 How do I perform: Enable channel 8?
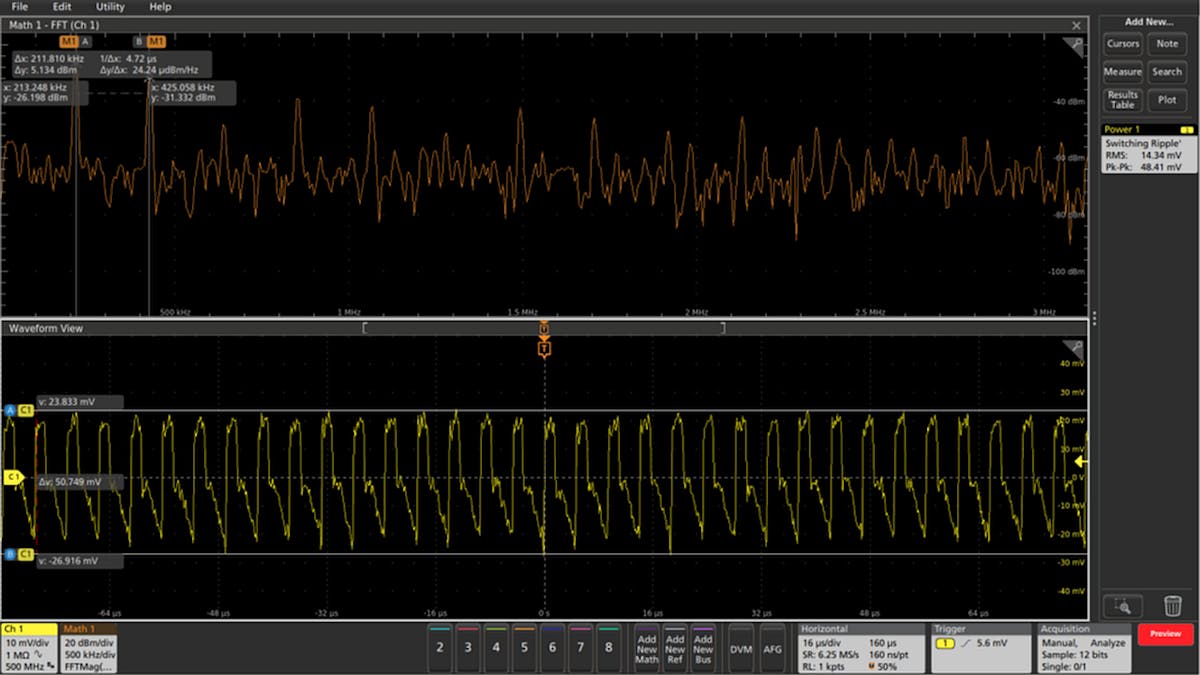[x=608, y=647]
